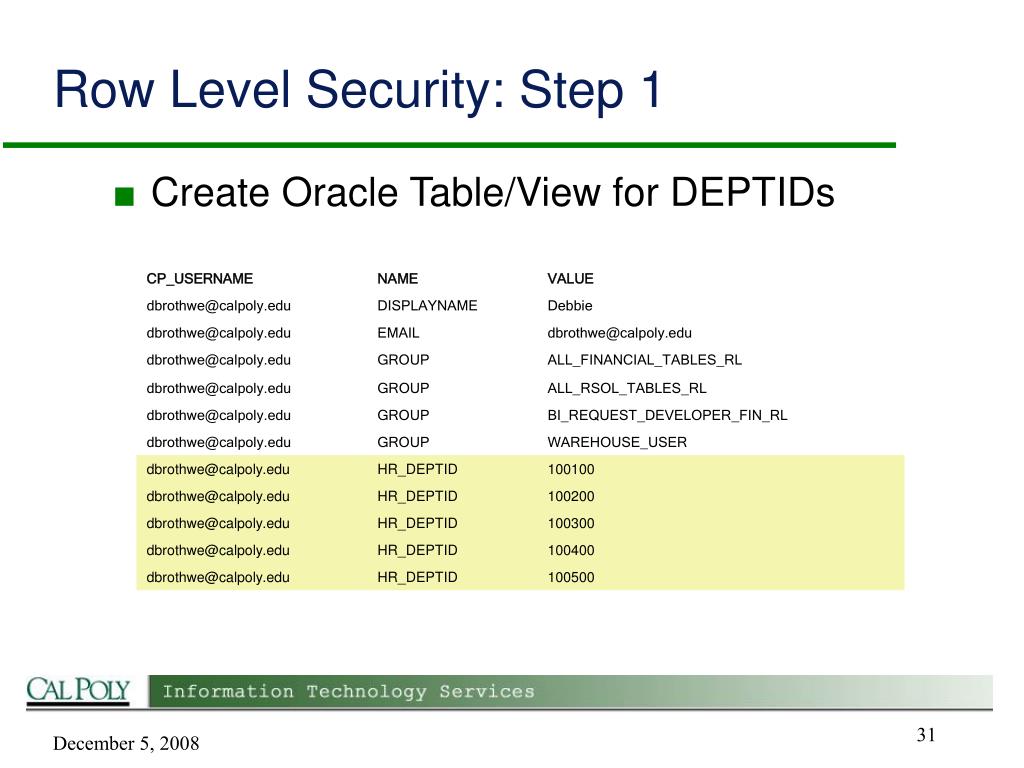This screenshot has height=768, width=1024.
Task: Select the value 'Debbie'
Action: [x=569, y=306]
